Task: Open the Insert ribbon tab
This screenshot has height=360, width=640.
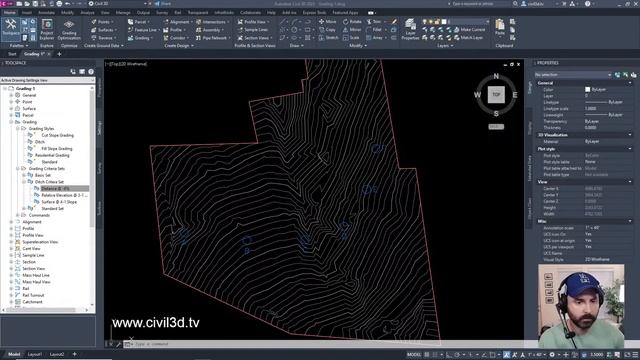Action: coord(27,13)
